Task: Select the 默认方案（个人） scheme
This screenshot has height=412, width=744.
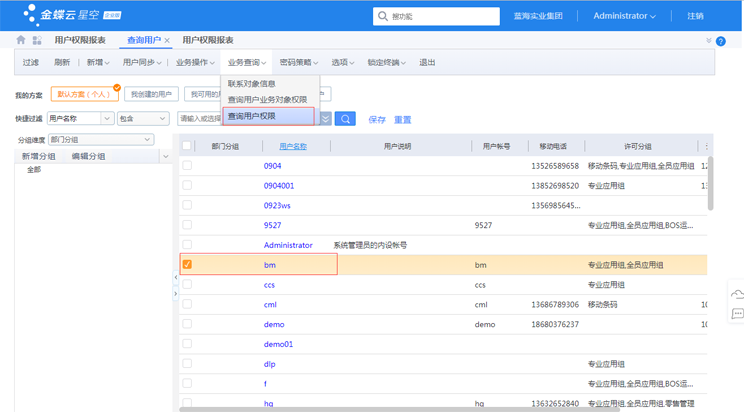Action: coord(84,94)
